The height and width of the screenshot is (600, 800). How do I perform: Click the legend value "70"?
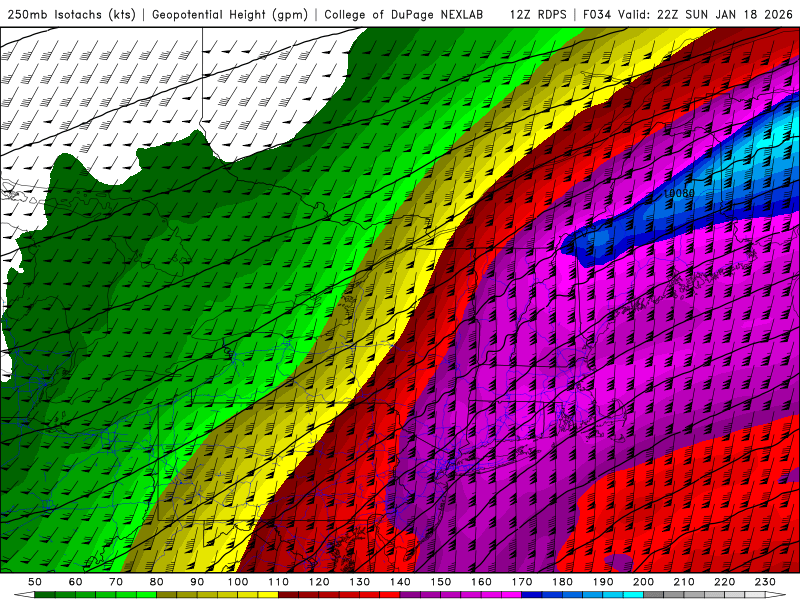pyautogui.click(x=116, y=582)
